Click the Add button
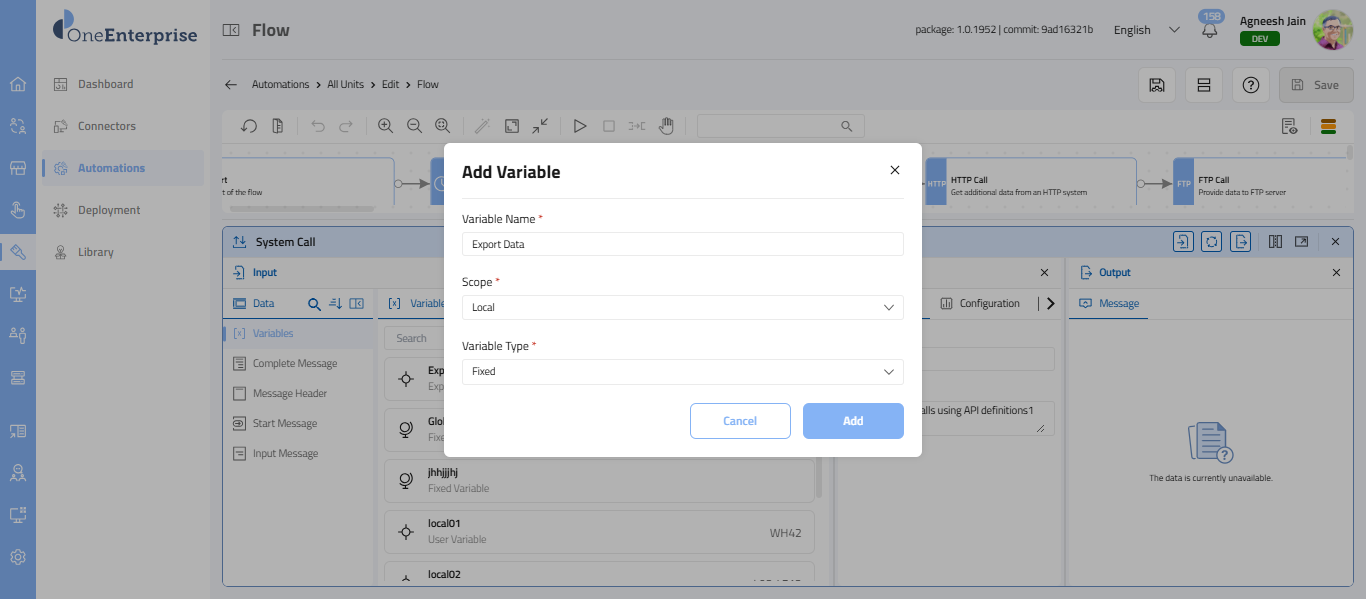 pos(852,421)
